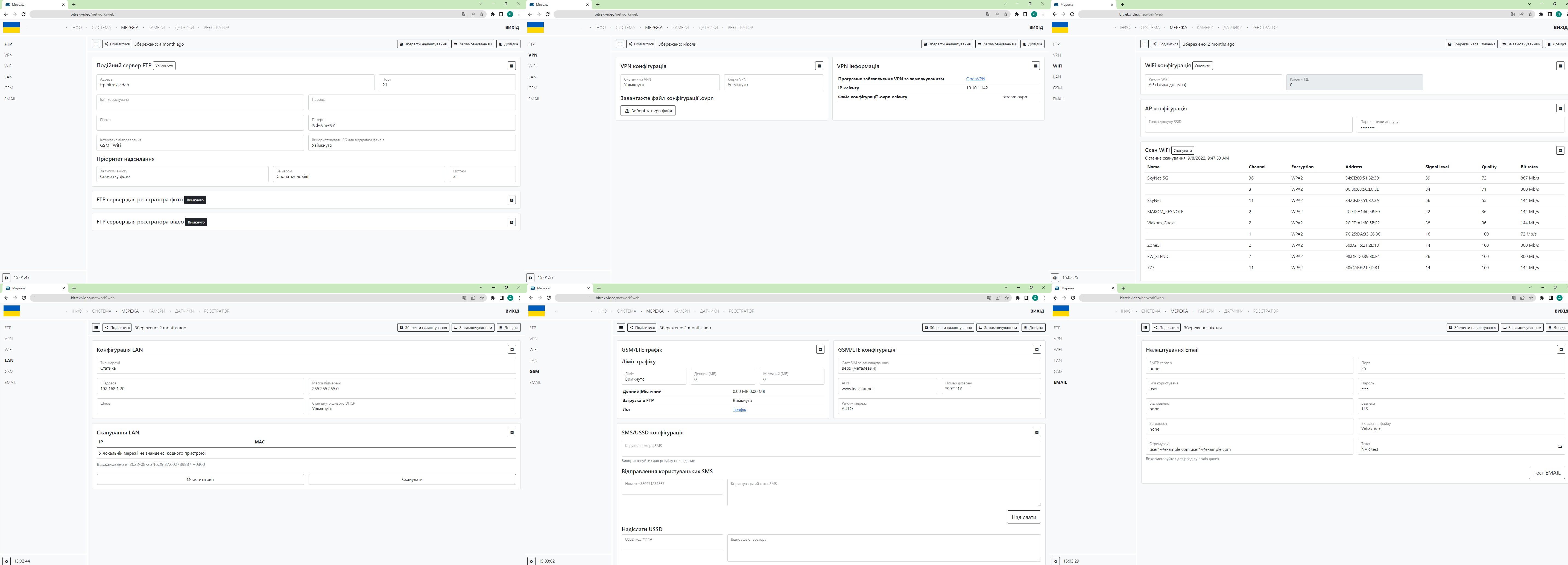The height and width of the screenshot is (565, 1568).
Task: Open РЕЄСТРАТОР tab in LAN window
Action: click(x=217, y=311)
